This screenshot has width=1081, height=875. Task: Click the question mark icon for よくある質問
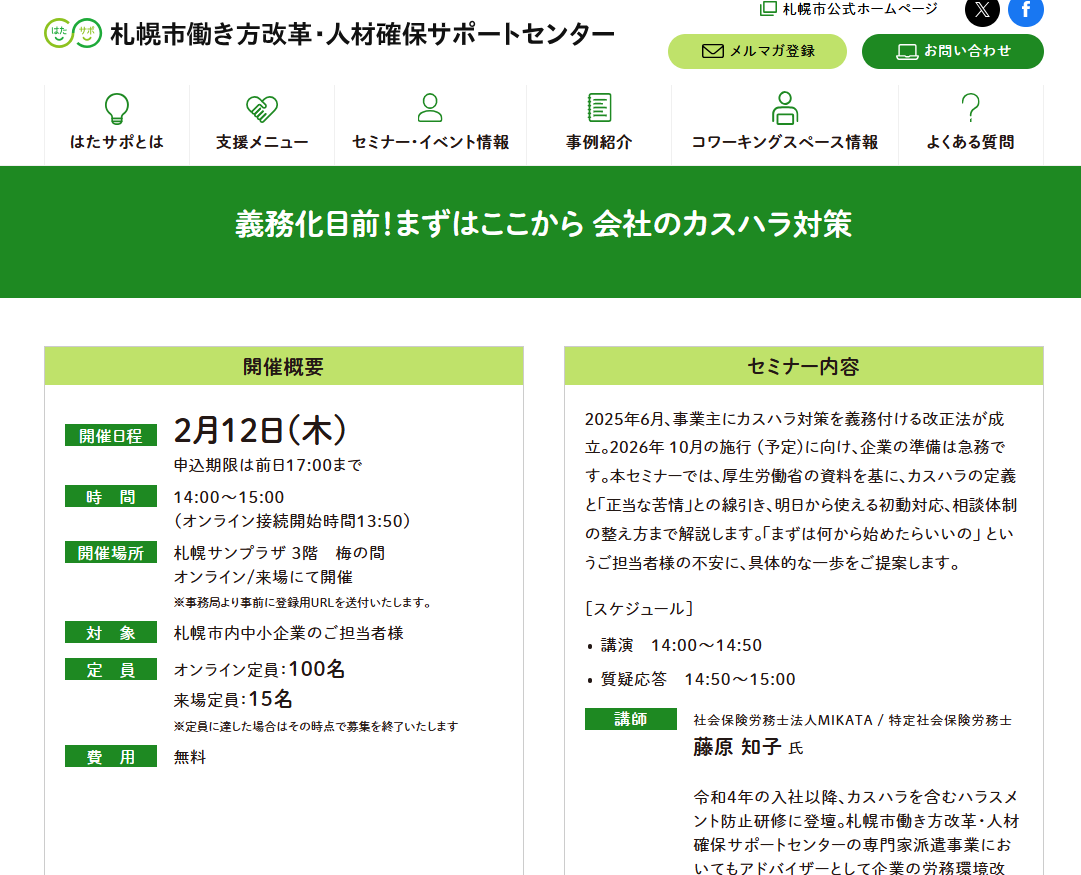pos(970,108)
